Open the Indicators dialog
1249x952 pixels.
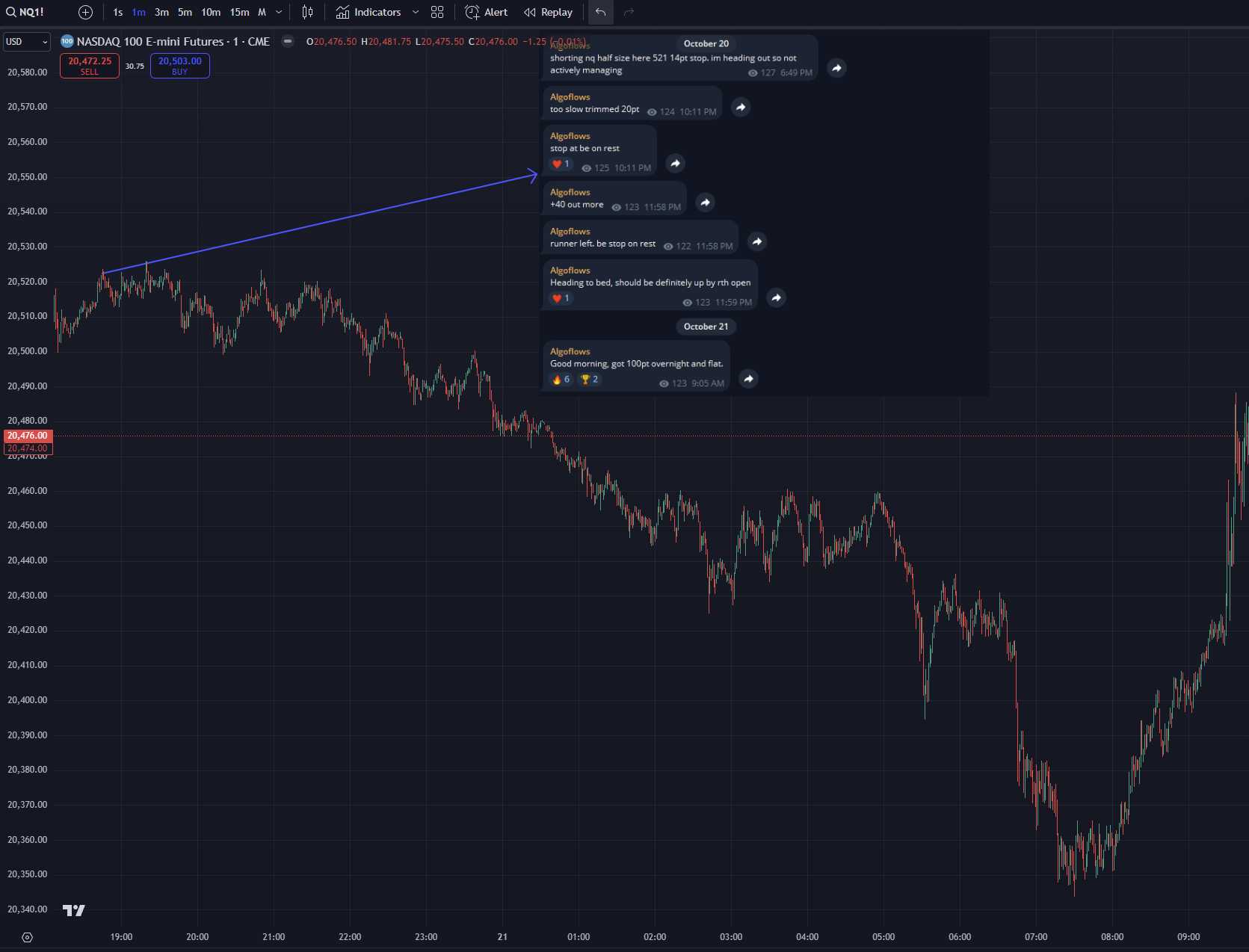pos(368,12)
